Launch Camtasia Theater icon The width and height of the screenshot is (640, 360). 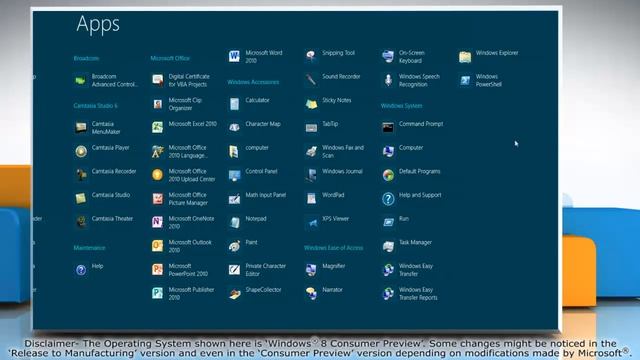click(81, 222)
